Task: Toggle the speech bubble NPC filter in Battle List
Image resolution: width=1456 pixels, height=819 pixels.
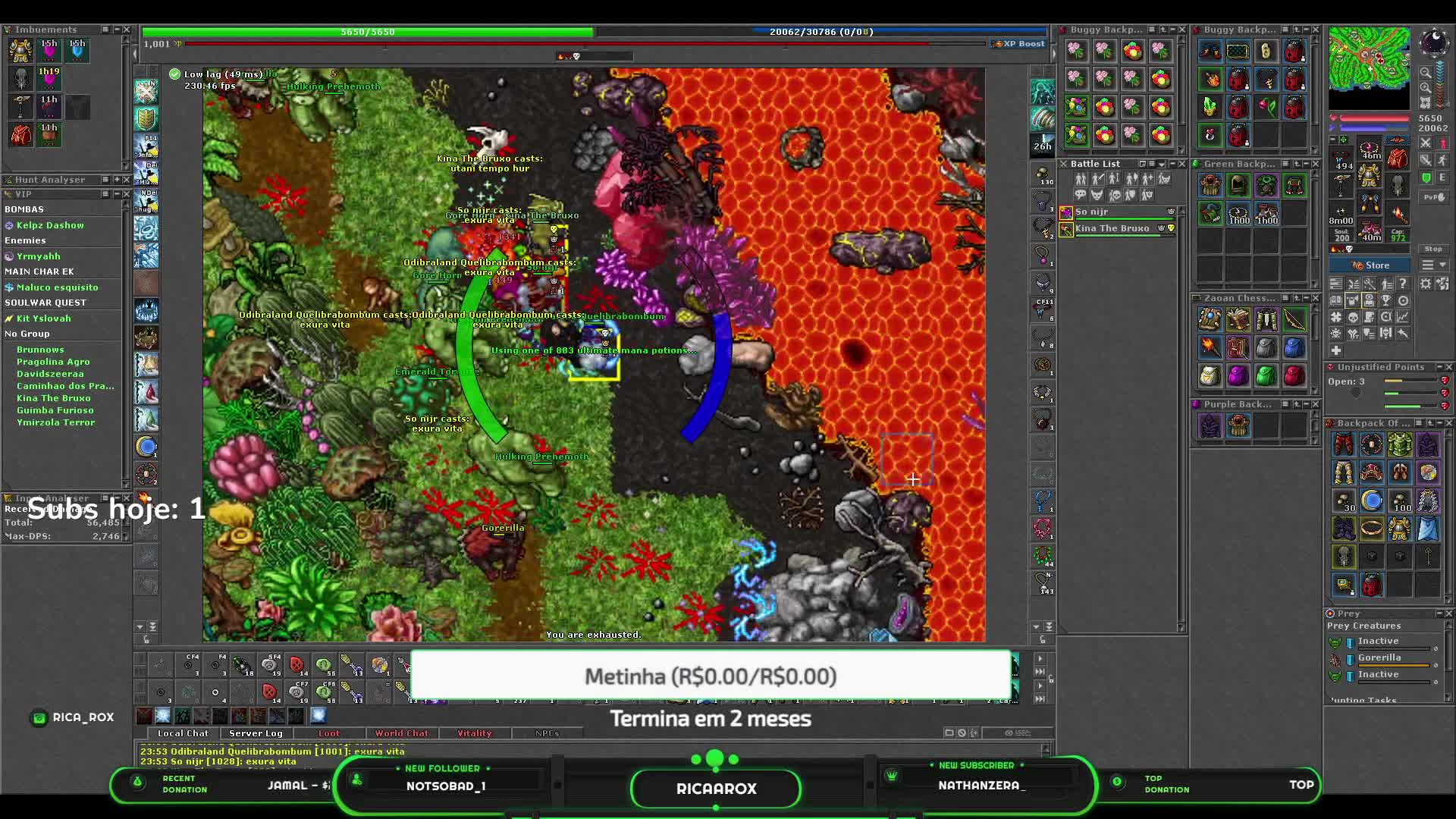Action: (x=1080, y=195)
